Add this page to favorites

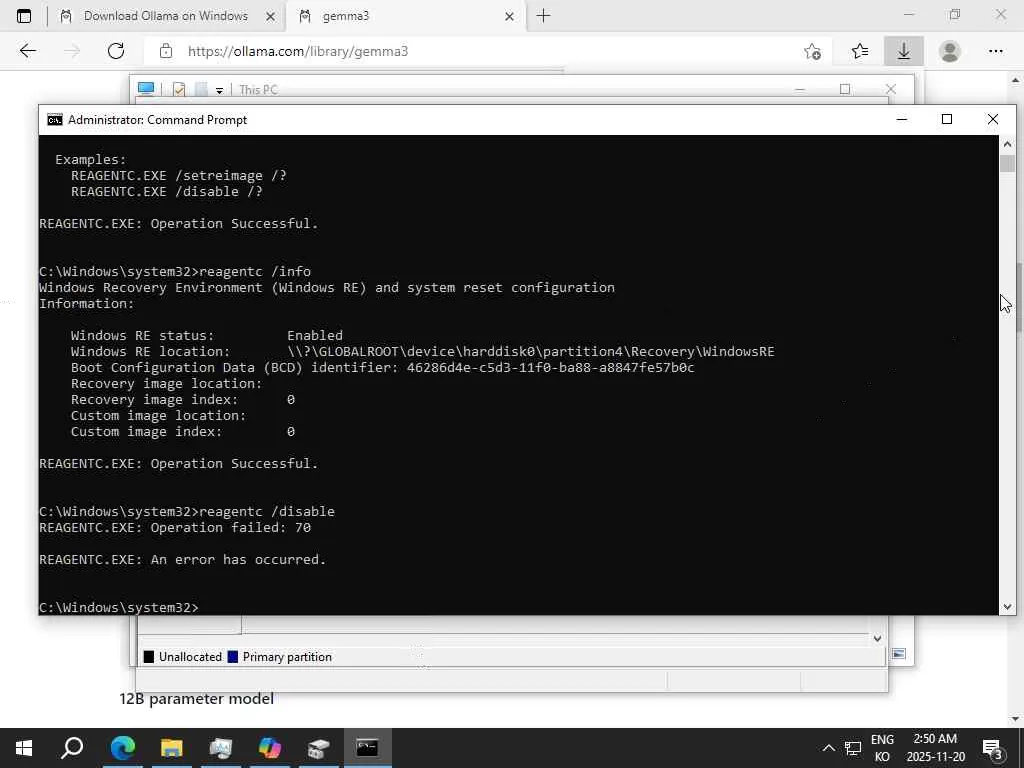812,51
